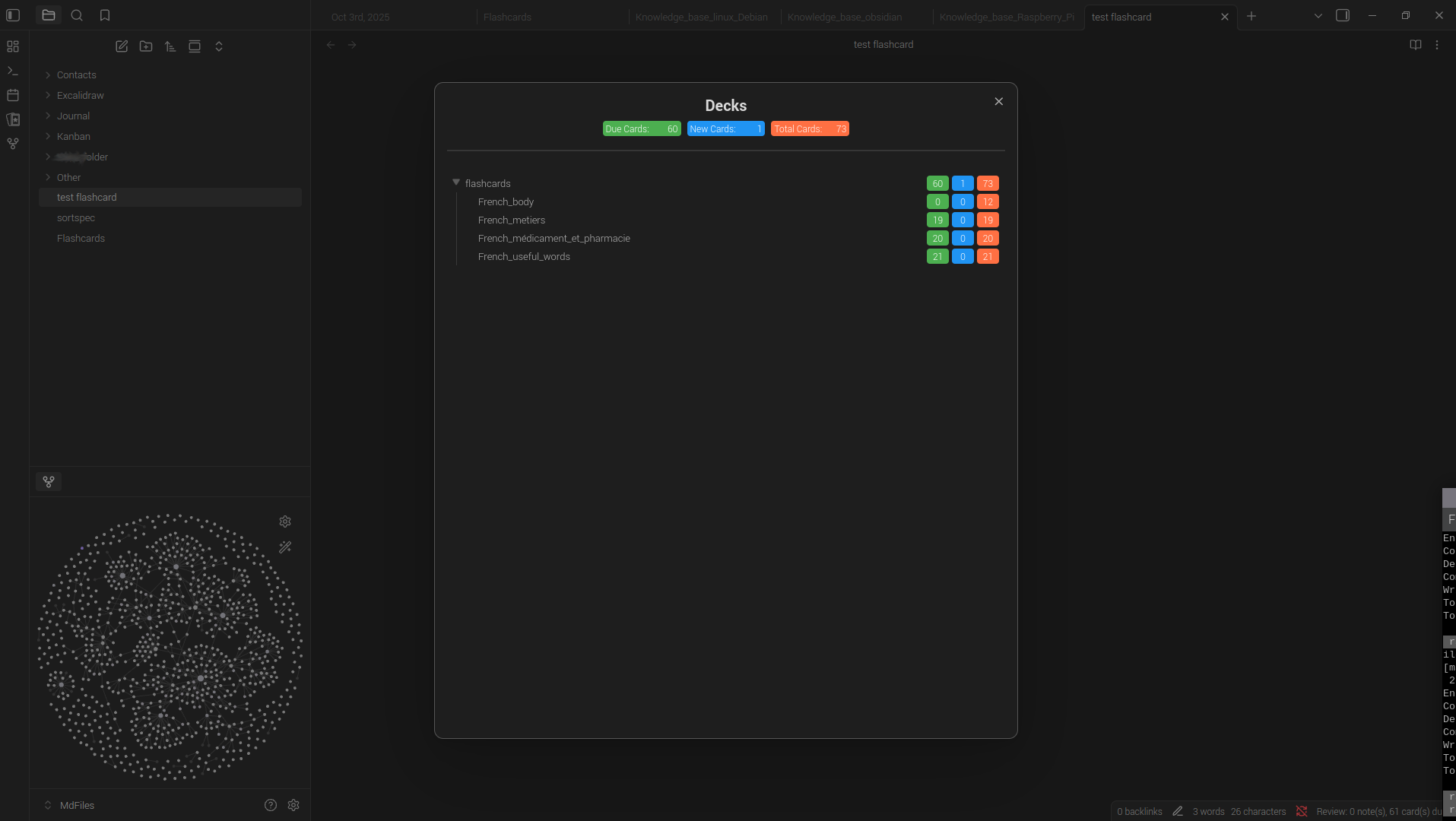
Task: Switch to Knowledge_base_obsidian tab
Action: (845, 17)
